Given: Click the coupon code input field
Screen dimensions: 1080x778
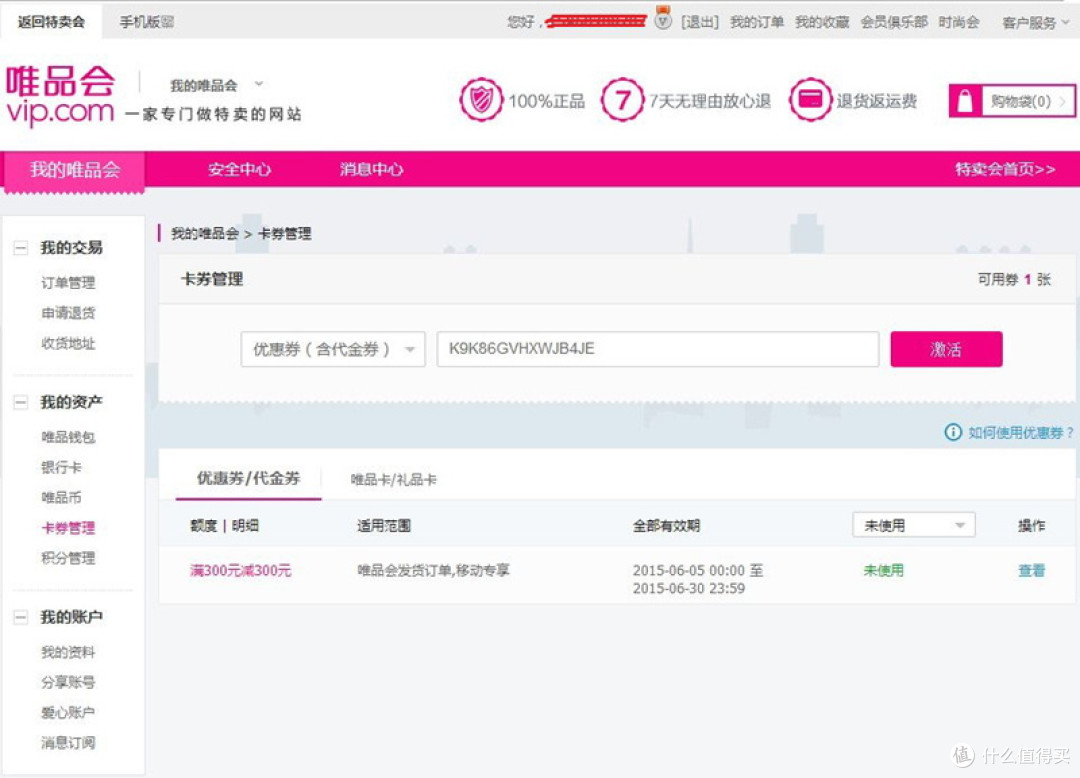Looking at the screenshot, I should coord(658,349).
